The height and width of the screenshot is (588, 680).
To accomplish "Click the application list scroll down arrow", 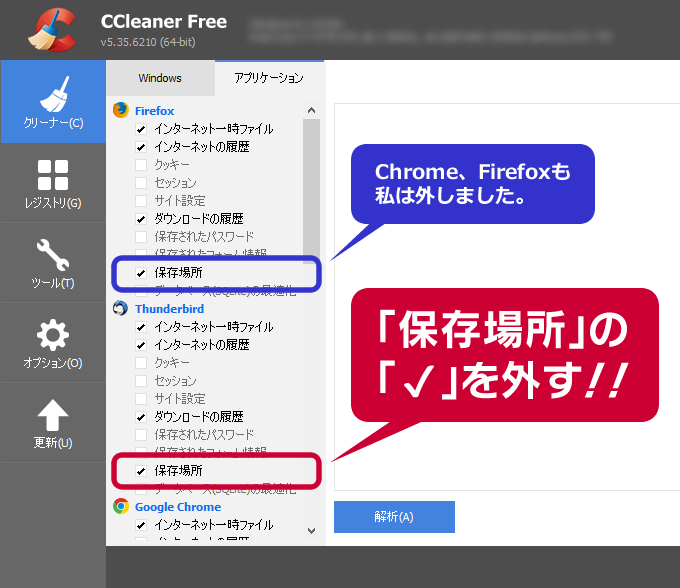I will pyautogui.click(x=311, y=531).
